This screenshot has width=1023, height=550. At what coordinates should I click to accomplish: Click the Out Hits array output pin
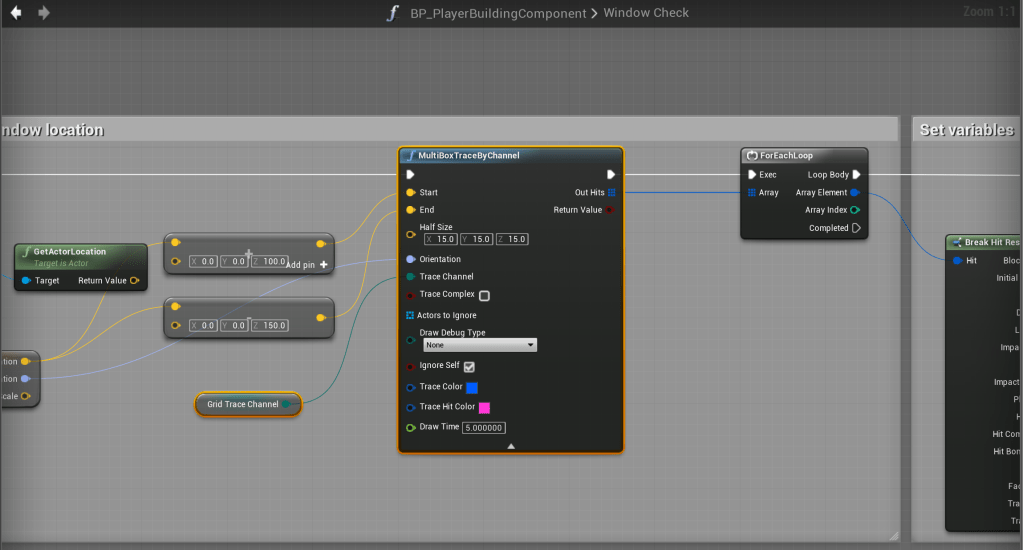click(x=611, y=192)
